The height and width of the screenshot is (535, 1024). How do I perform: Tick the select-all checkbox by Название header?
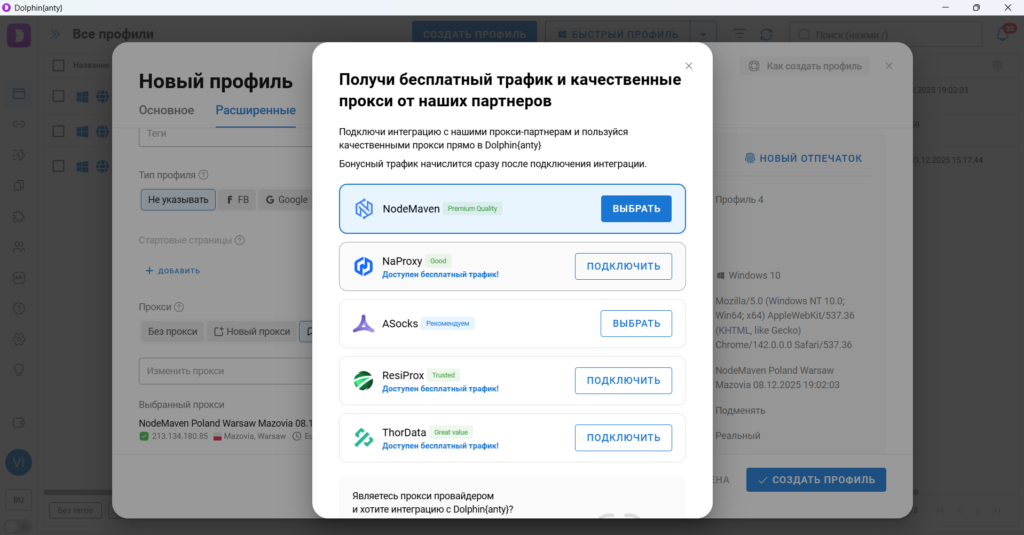click(59, 65)
